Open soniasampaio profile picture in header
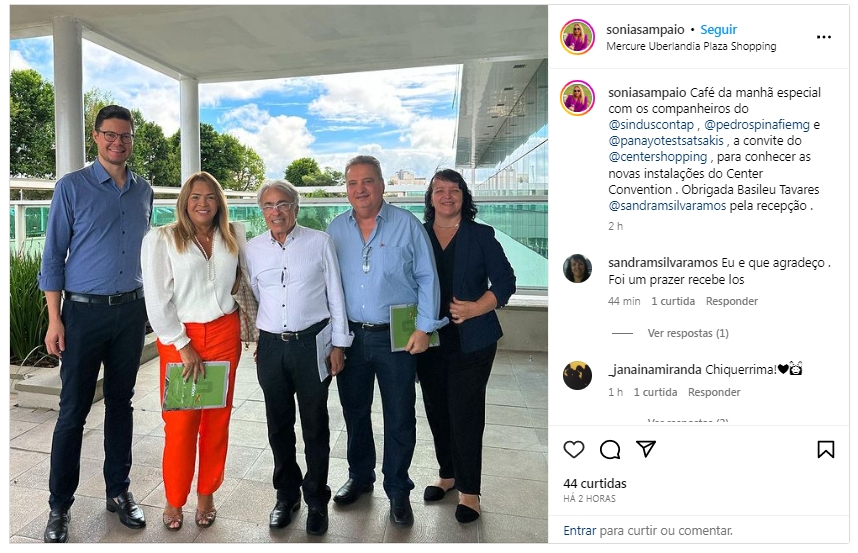This screenshot has width=858, height=553. click(x=577, y=37)
